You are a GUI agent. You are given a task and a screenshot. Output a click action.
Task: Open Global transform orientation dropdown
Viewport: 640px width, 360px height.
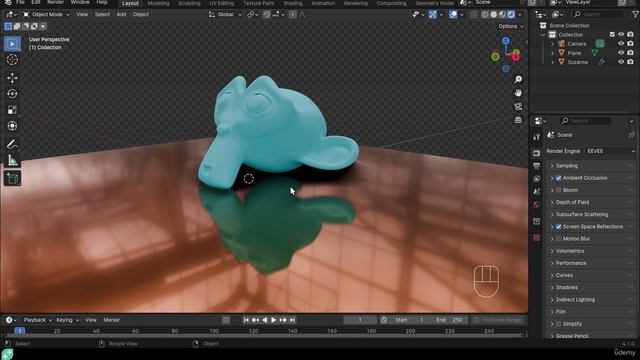coord(225,14)
